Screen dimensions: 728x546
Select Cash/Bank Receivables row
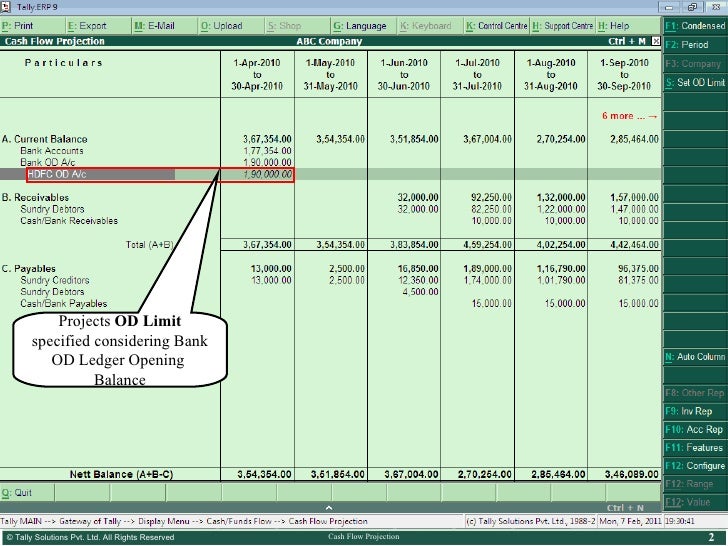69,221
